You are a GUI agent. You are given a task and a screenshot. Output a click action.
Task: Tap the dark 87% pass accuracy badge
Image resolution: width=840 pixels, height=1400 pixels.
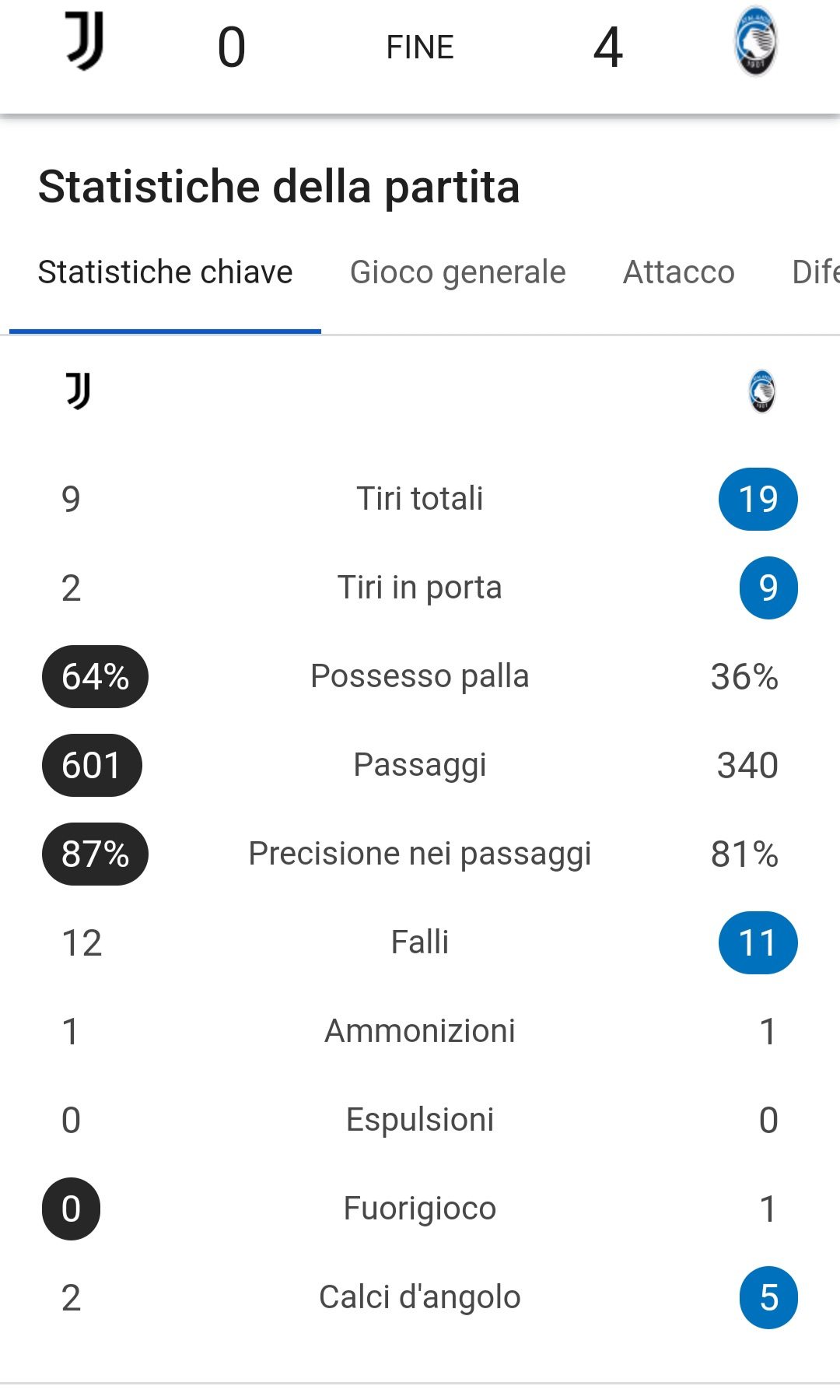[95, 854]
